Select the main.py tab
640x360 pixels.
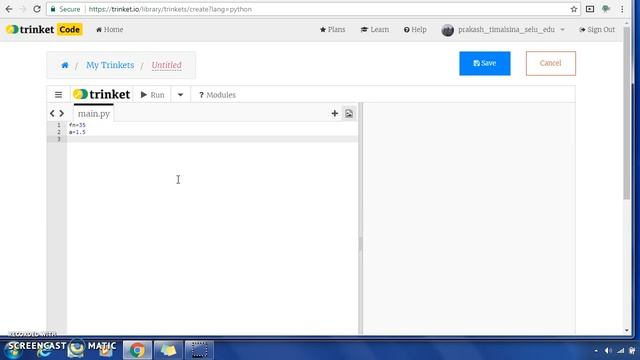click(94, 113)
